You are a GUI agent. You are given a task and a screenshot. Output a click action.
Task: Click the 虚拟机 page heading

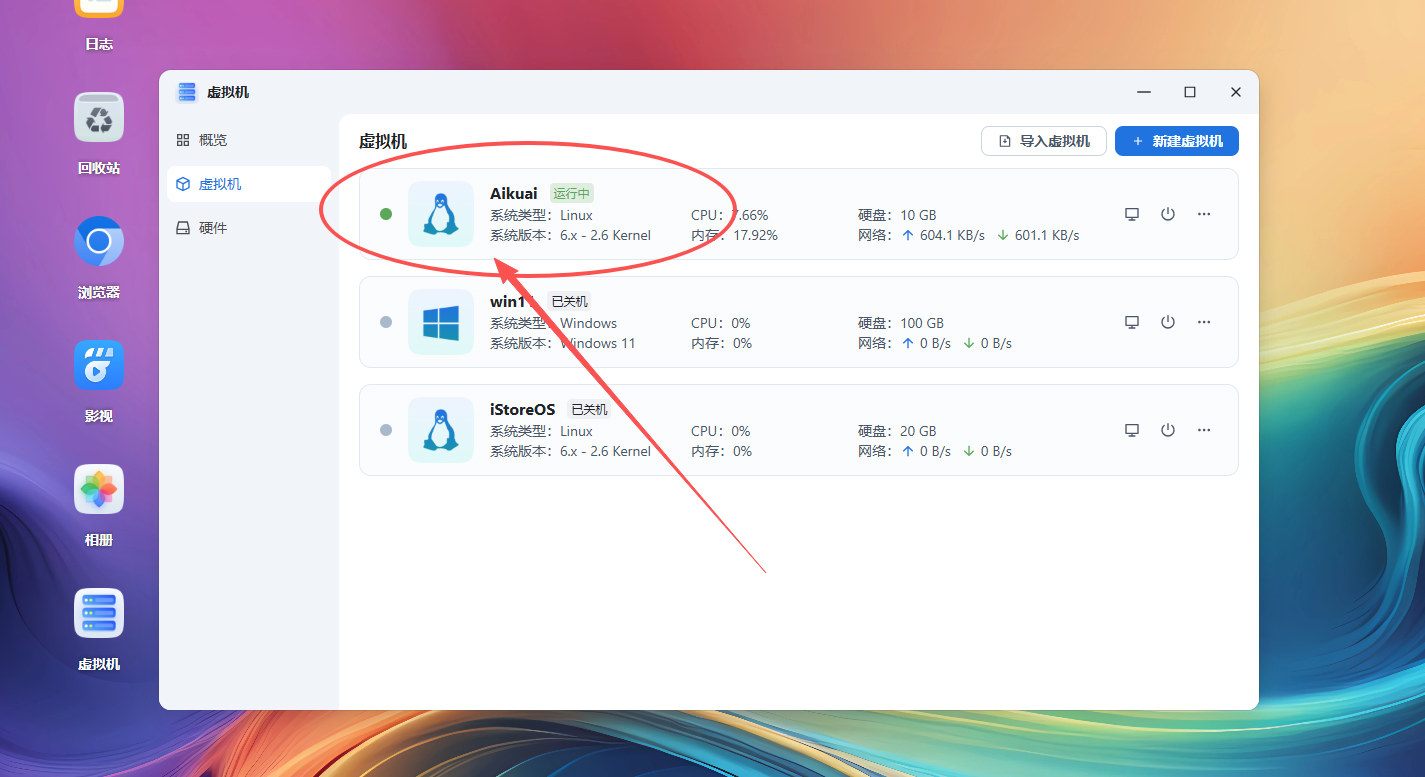[x=383, y=142]
